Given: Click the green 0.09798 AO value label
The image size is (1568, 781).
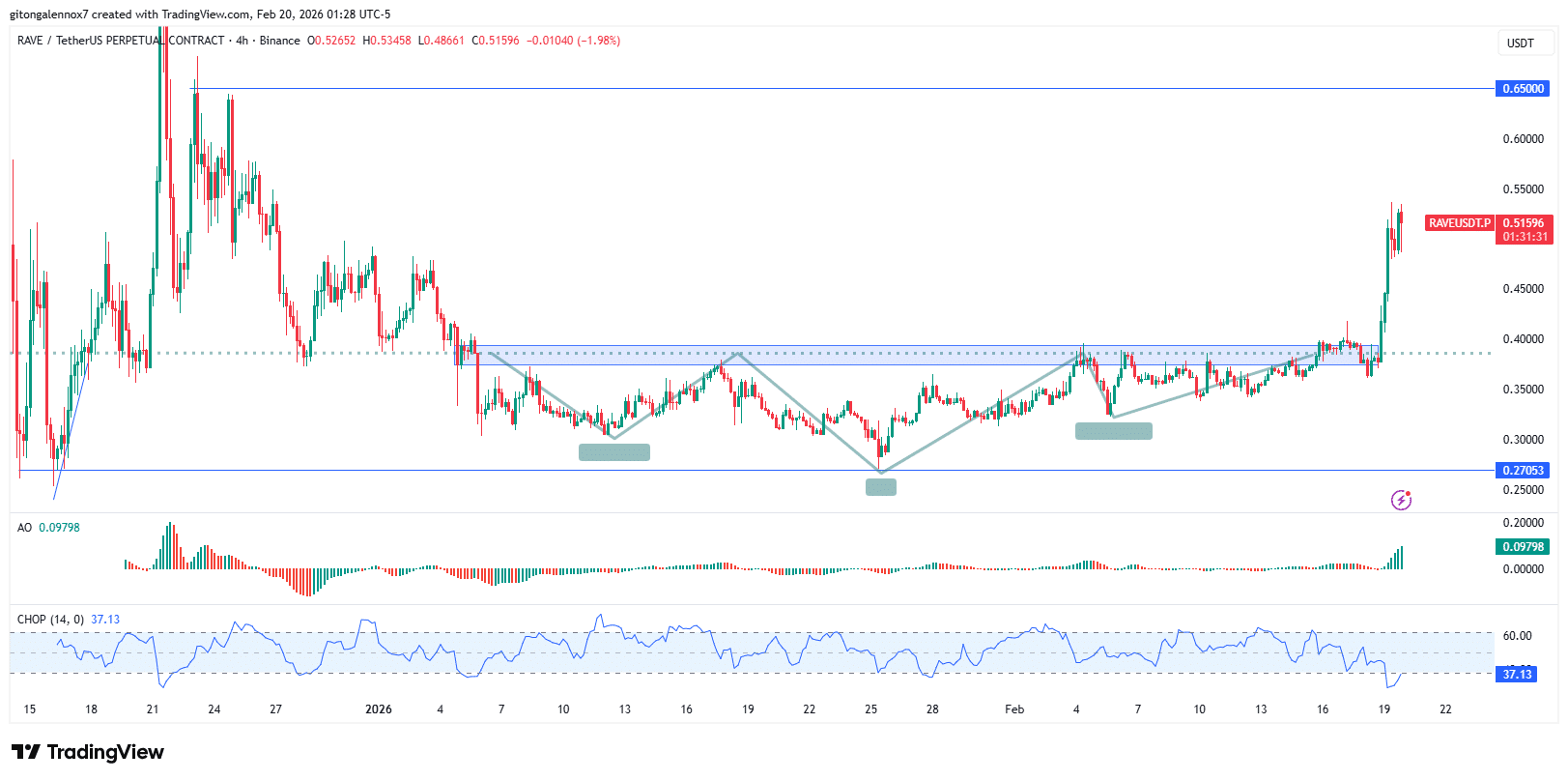Looking at the screenshot, I should pos(1523,547).
